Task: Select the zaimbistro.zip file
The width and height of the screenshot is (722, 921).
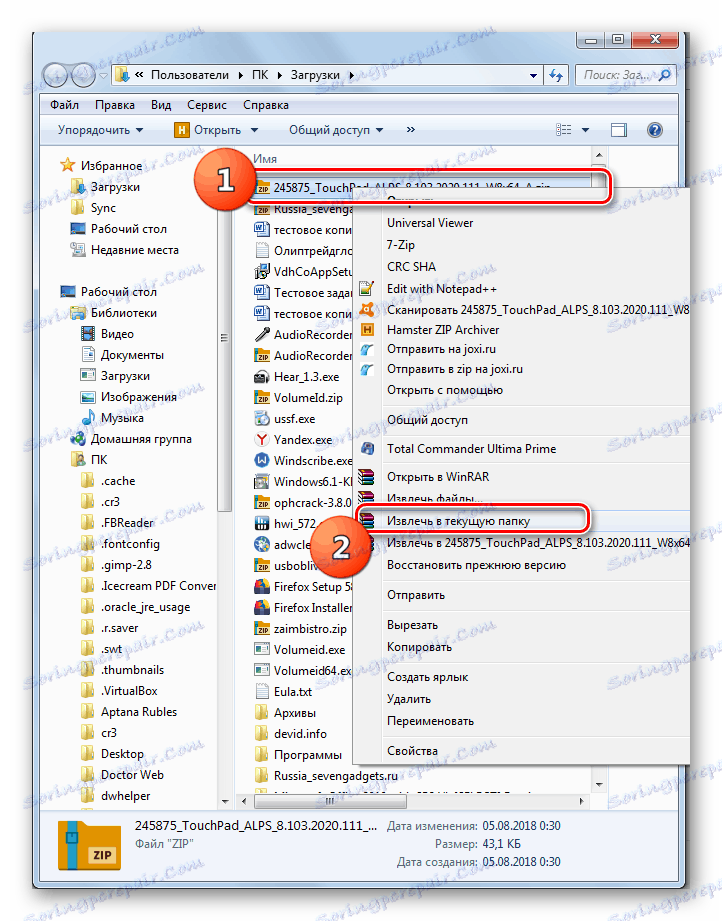Action: coord(310,628)
